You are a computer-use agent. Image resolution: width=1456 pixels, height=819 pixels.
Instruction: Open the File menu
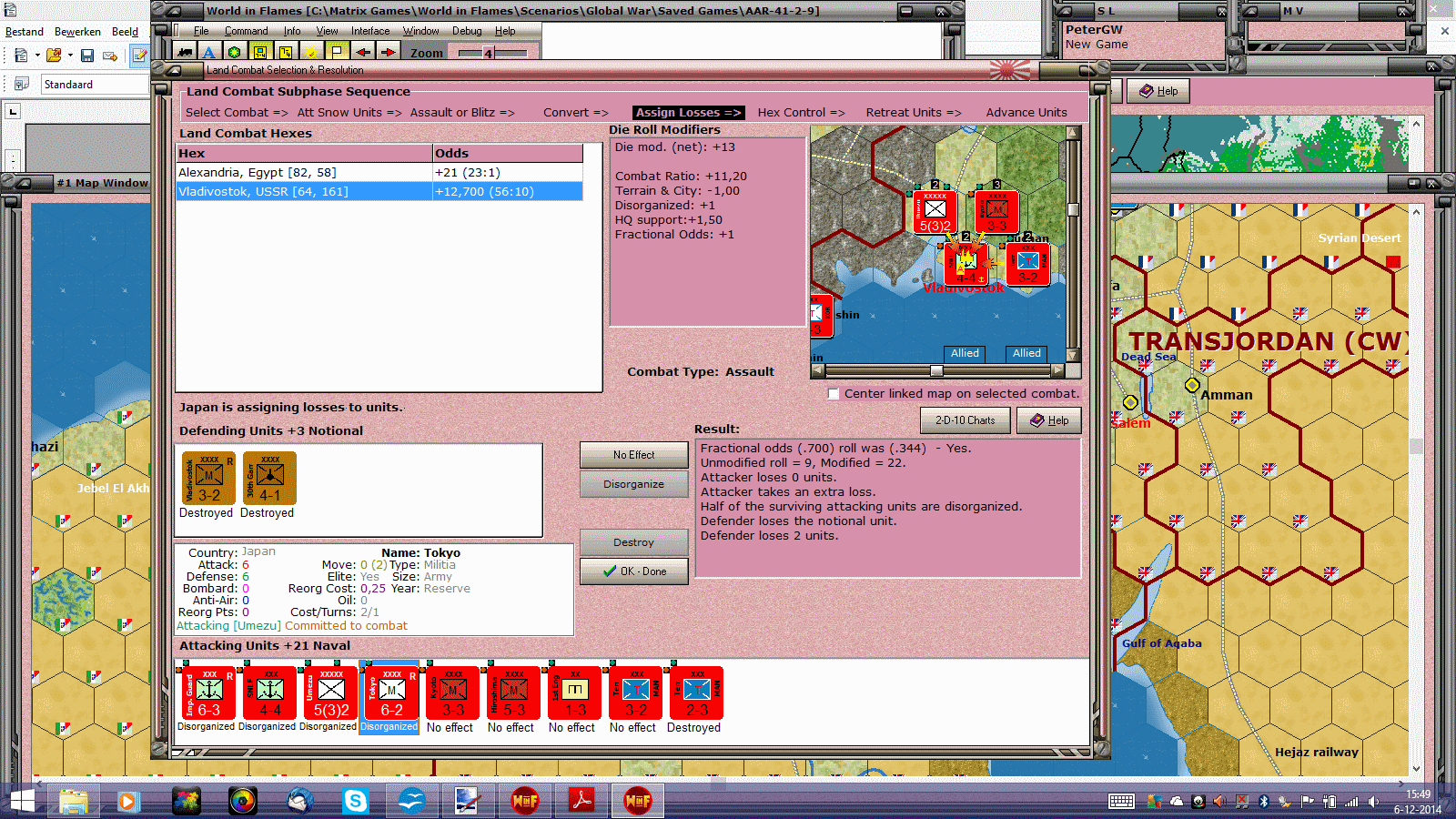201,31
